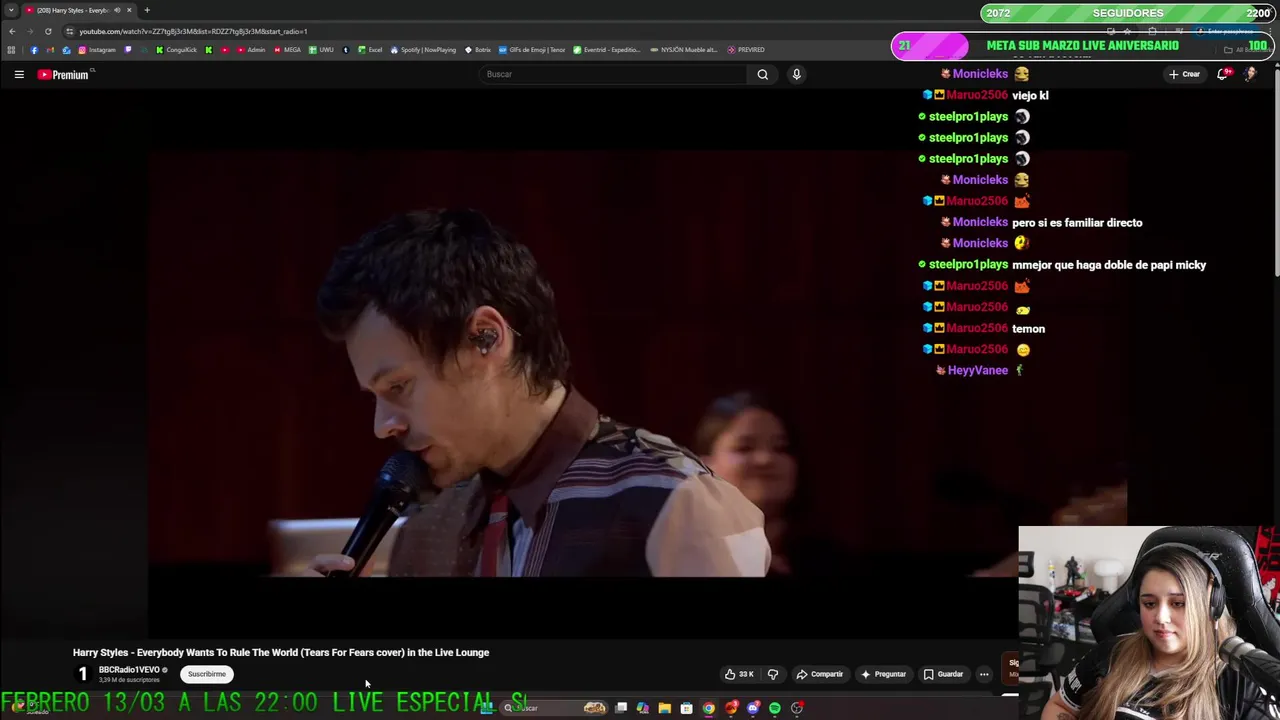Like the Harry Styles video

click(739, 674)
